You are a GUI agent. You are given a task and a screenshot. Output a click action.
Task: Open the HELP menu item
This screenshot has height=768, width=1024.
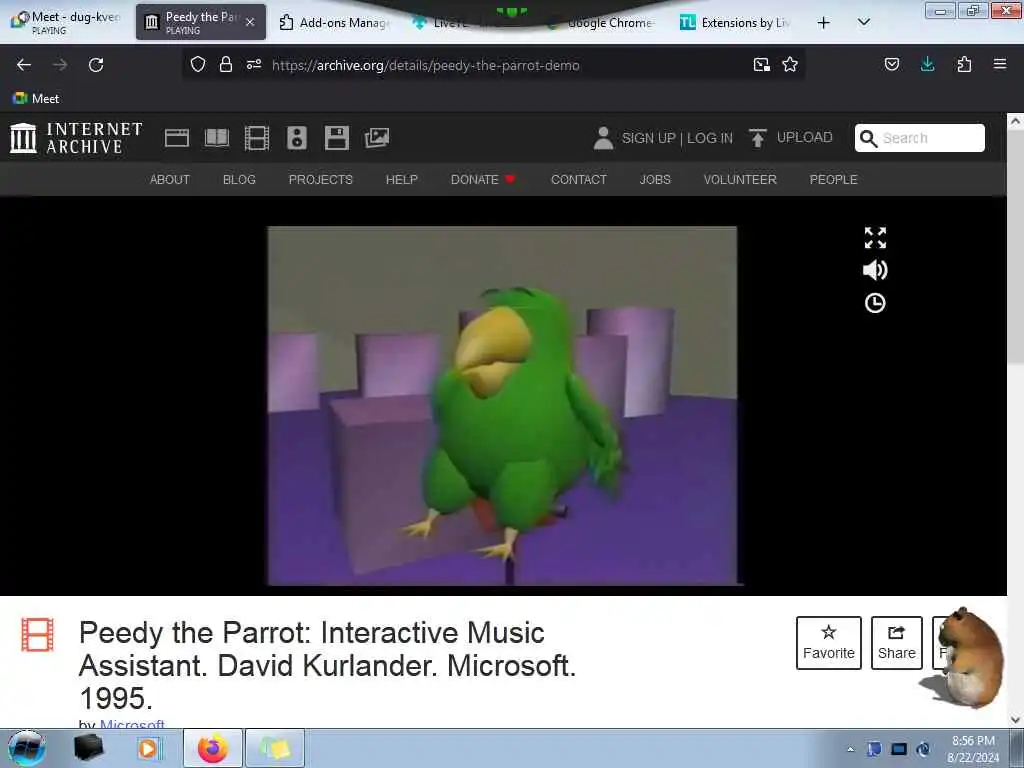(402, 180)
